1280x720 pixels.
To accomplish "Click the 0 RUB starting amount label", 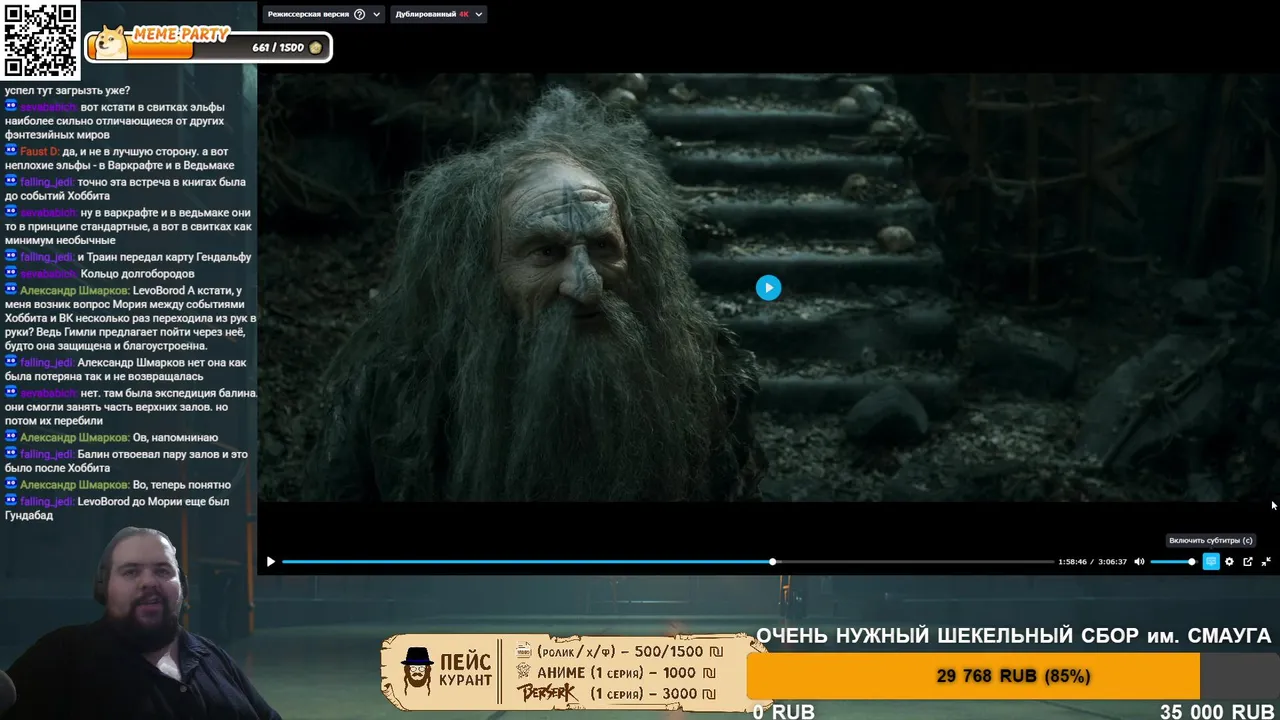I will coord(784,712).
